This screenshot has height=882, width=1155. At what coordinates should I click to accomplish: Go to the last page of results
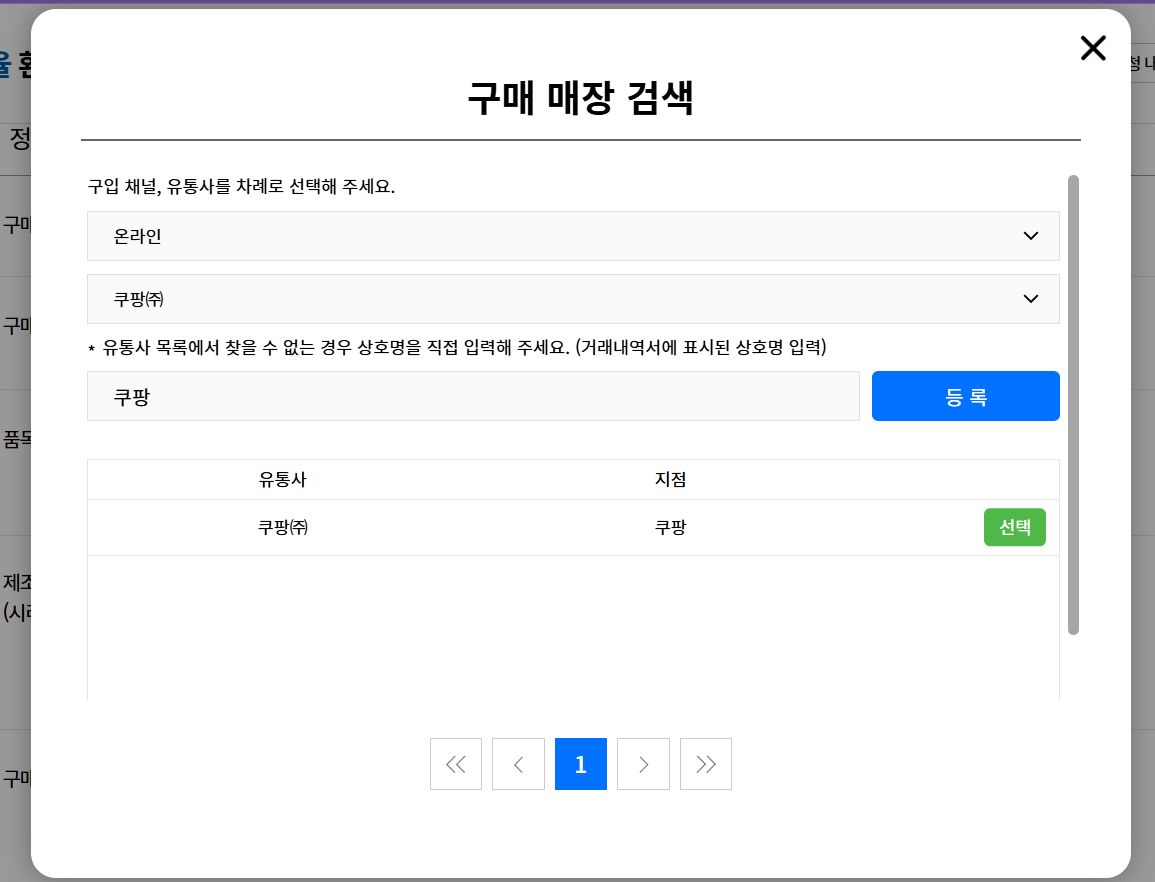(x=706, y=764)
